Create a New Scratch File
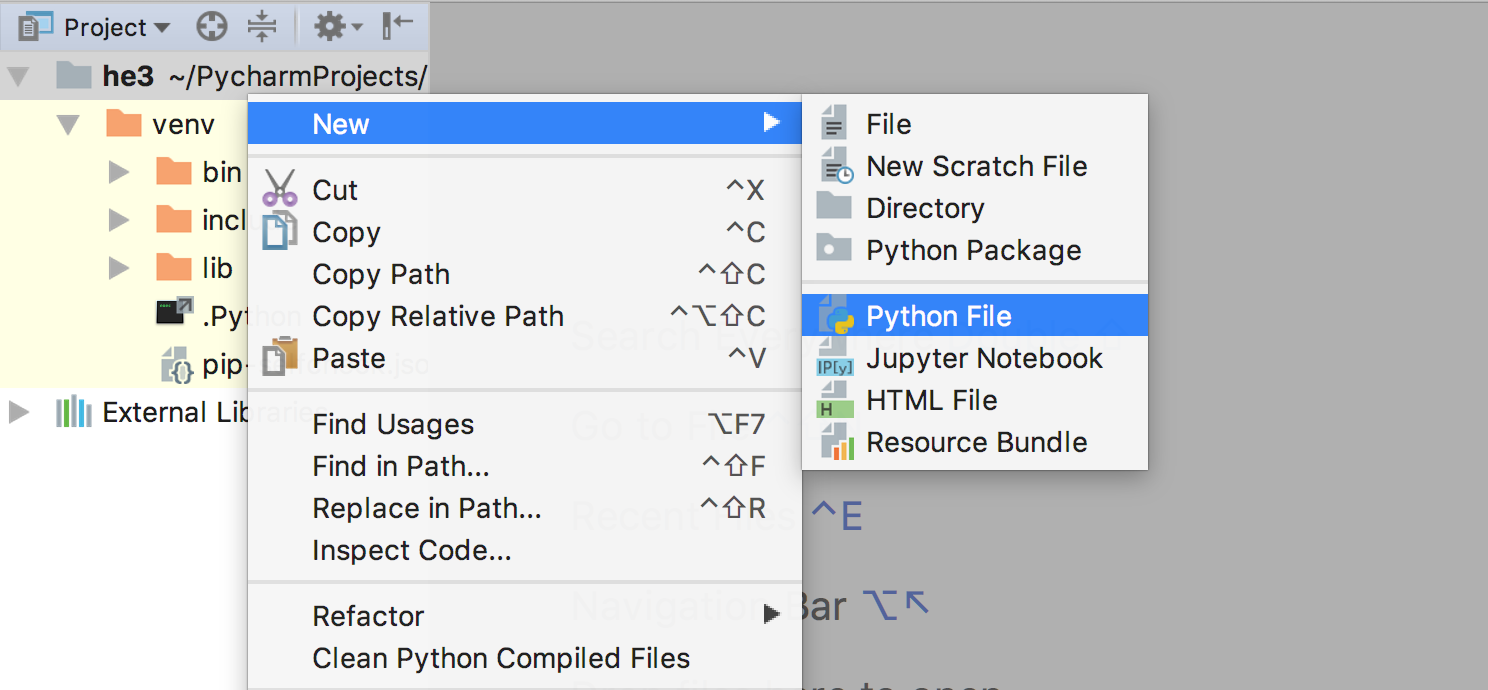The image size is (1488, 690). 975,166
